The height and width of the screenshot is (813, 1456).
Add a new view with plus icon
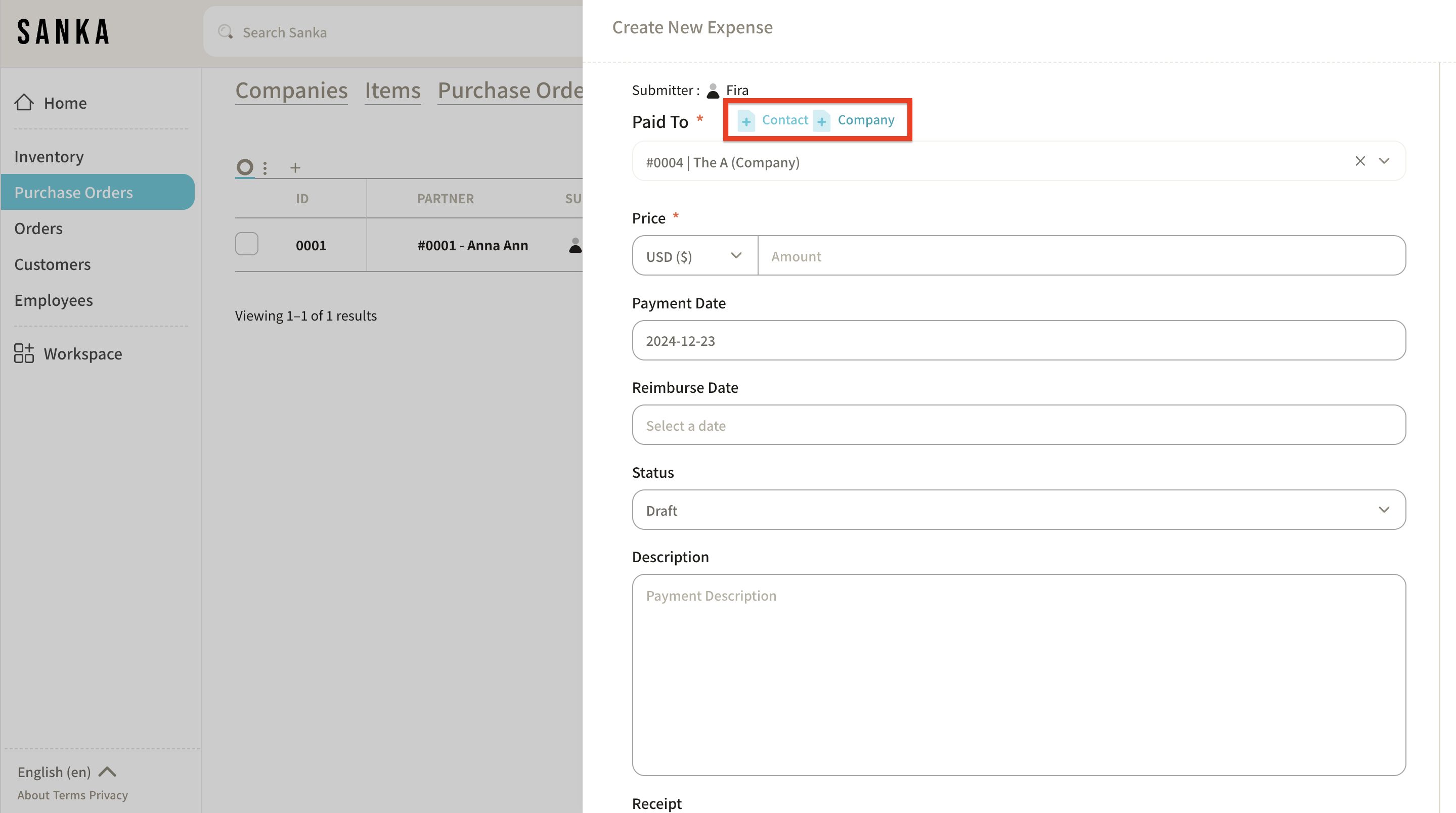tap(295, 168)
